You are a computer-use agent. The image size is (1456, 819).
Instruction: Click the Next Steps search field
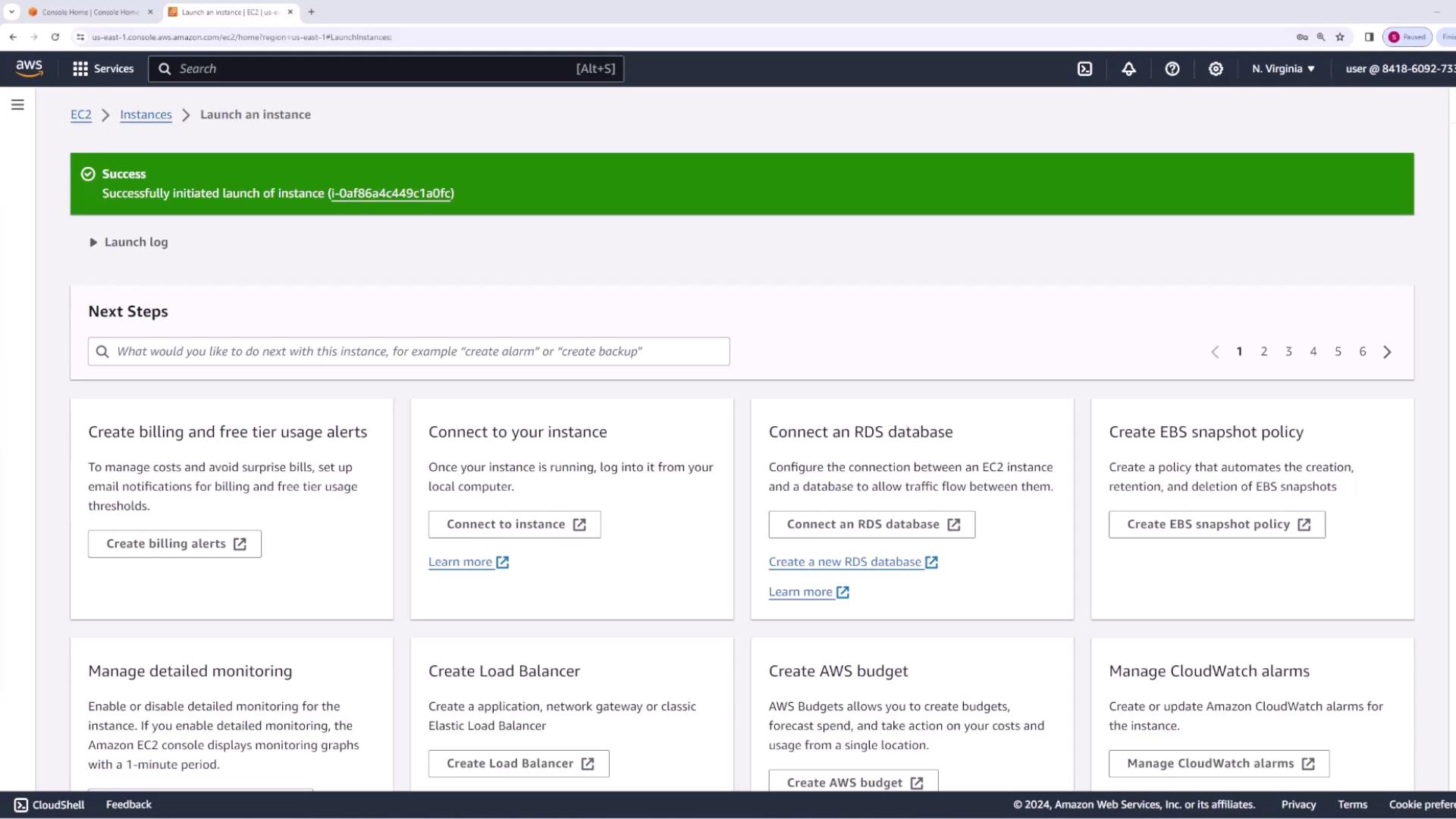pos(409,352)
